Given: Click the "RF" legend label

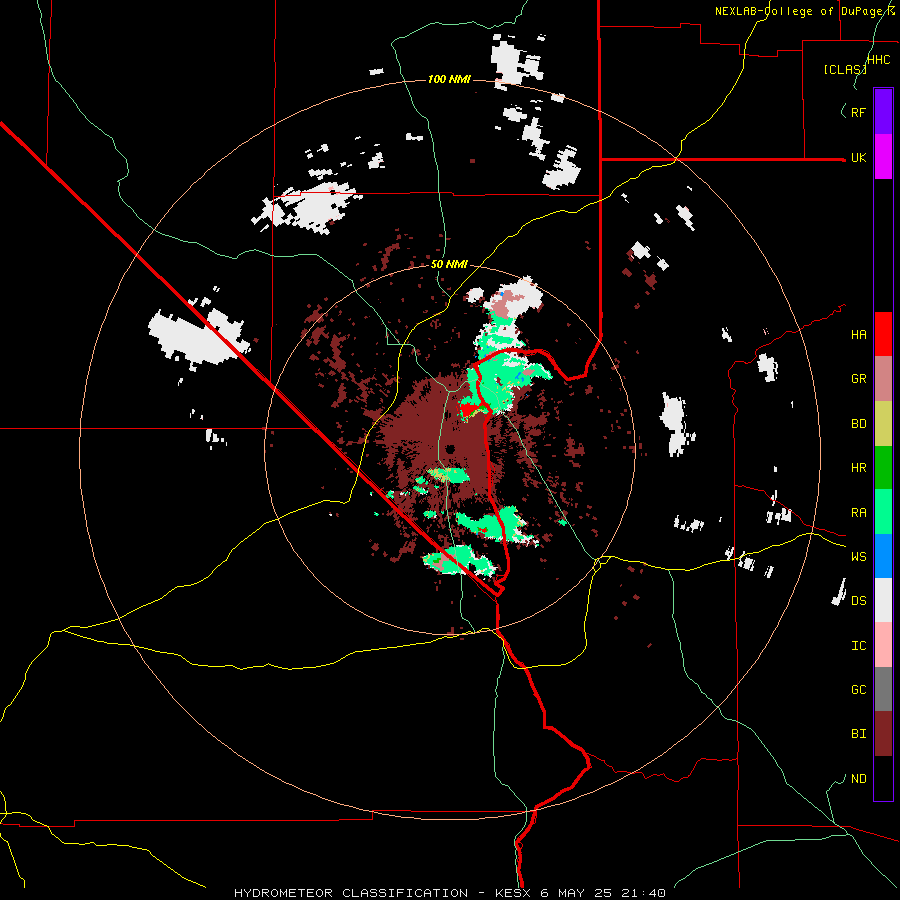Looking at the screenshot, I should point(858,112).
